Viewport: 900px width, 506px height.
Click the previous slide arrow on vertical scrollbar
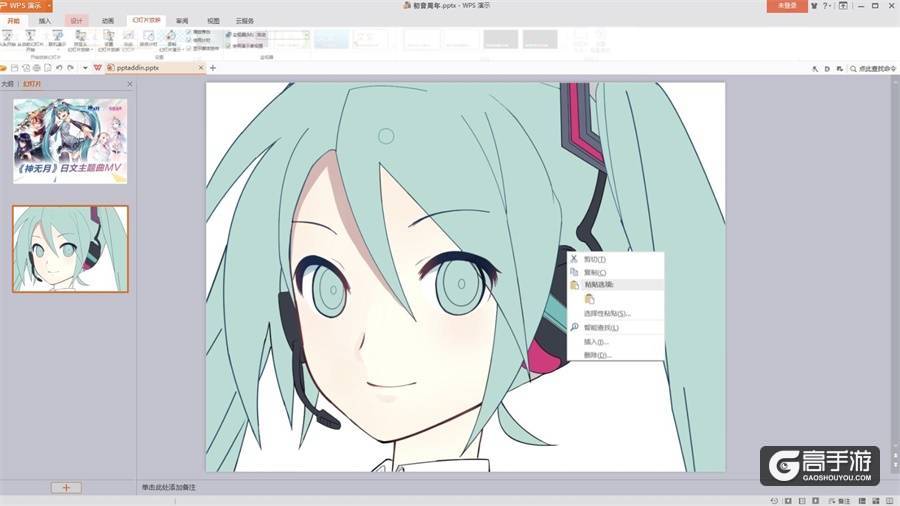pyautogui.click(x=896, y=456)
